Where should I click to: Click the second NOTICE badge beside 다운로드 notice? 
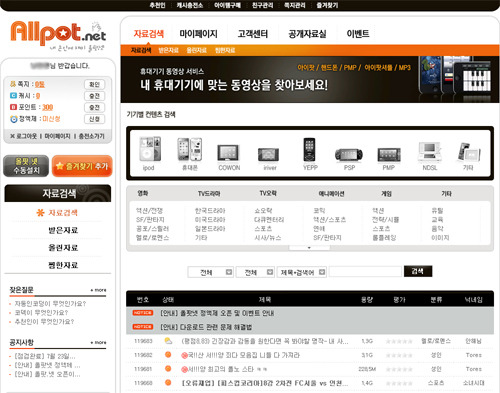pos(143,327)
